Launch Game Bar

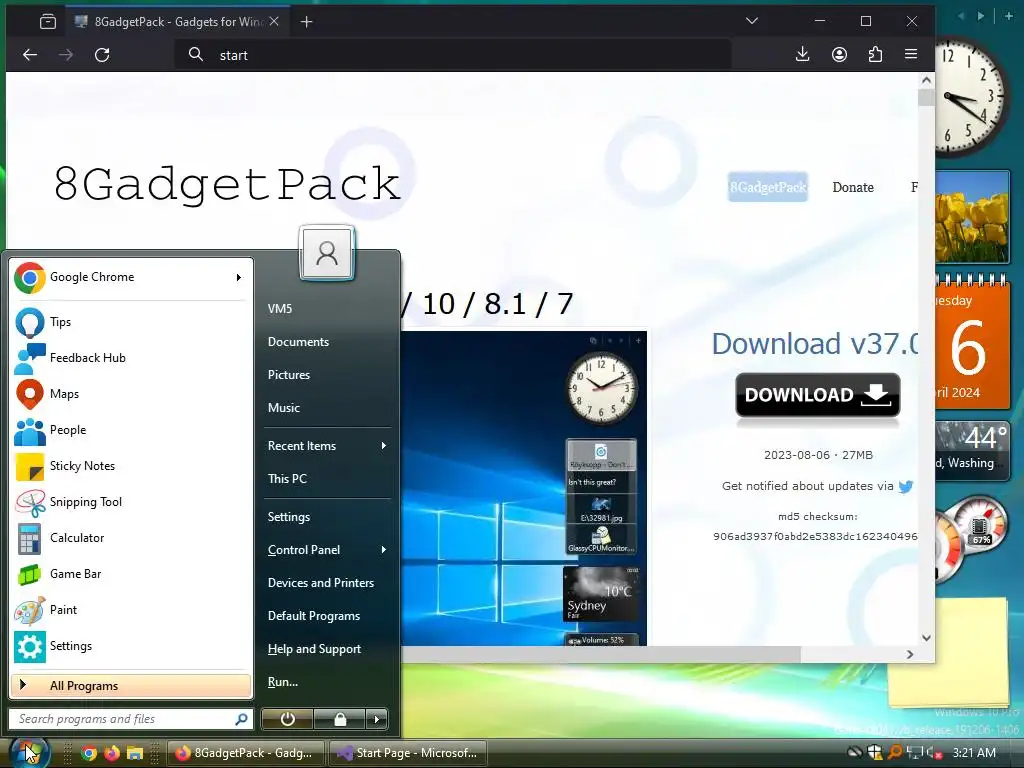pos(131,573)
